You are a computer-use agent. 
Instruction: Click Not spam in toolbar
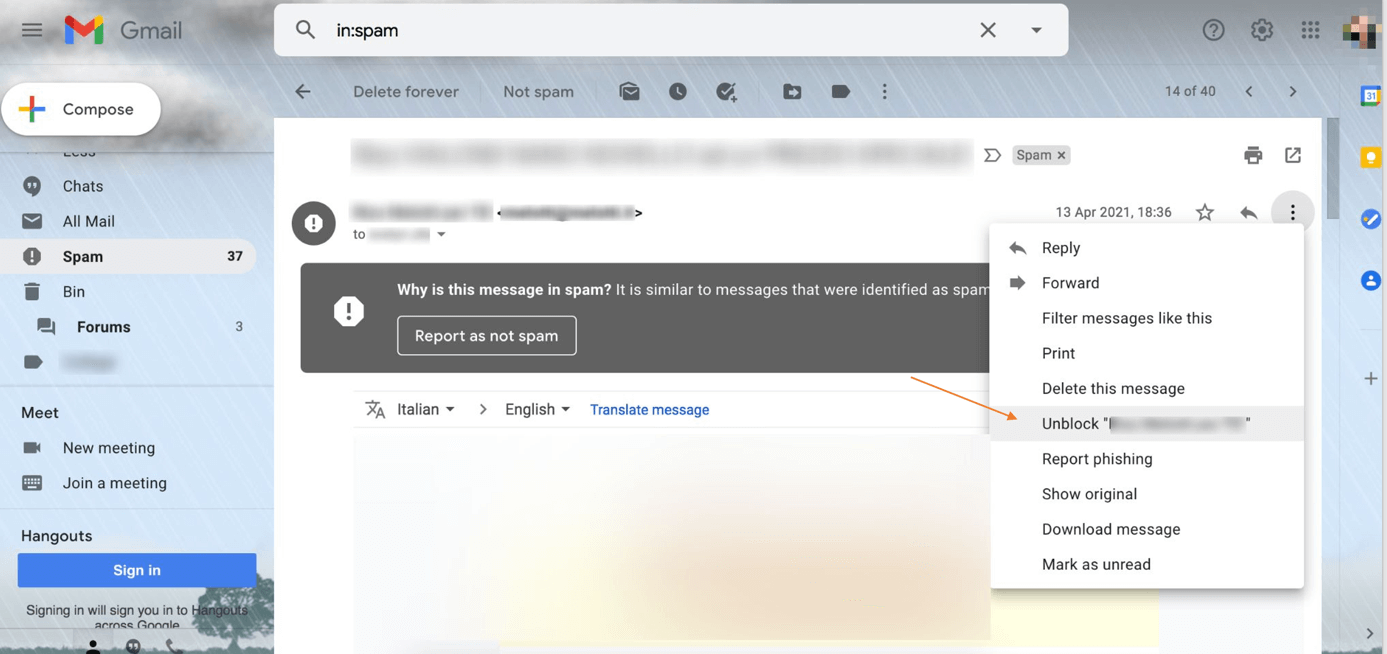pyautogui.click(x=538, y=91)
